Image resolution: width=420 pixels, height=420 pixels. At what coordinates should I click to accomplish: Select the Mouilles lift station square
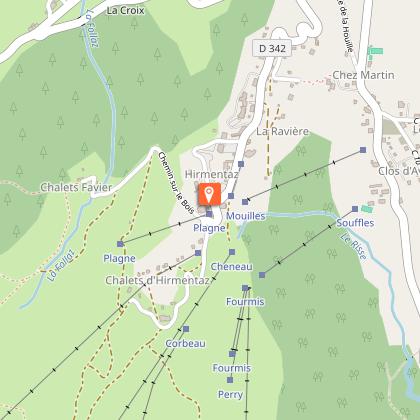[245, 202]
